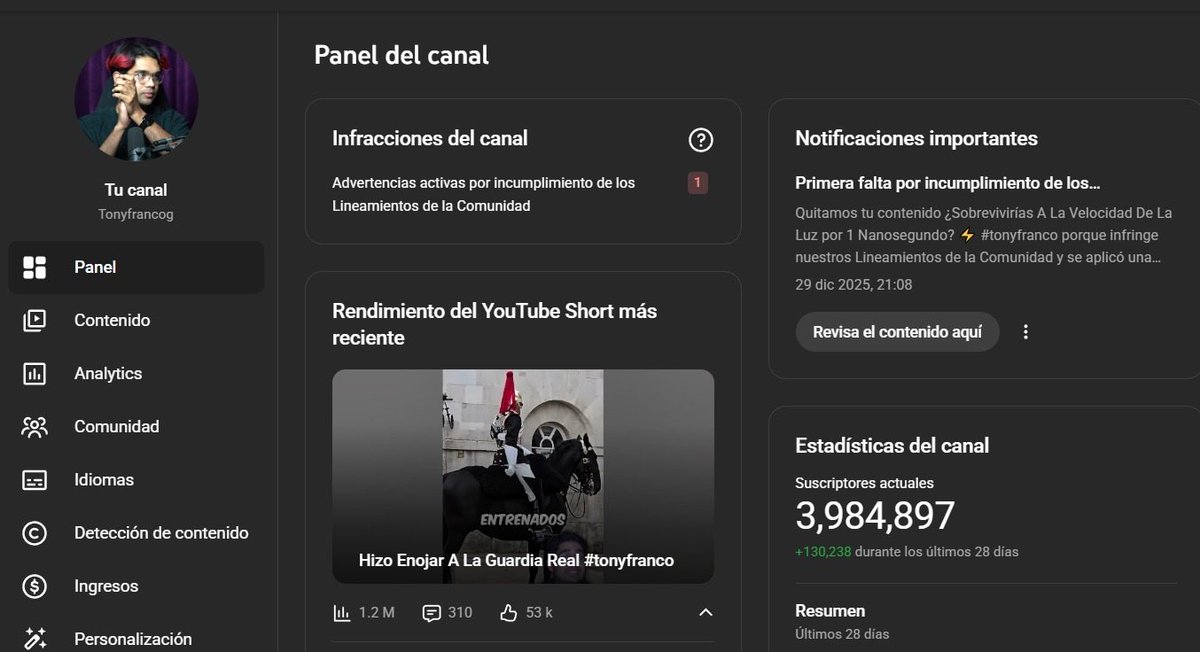Click the Suscriptores actuales label
Viewport: 1200px width, 652px height.
(x=864, y=483)
